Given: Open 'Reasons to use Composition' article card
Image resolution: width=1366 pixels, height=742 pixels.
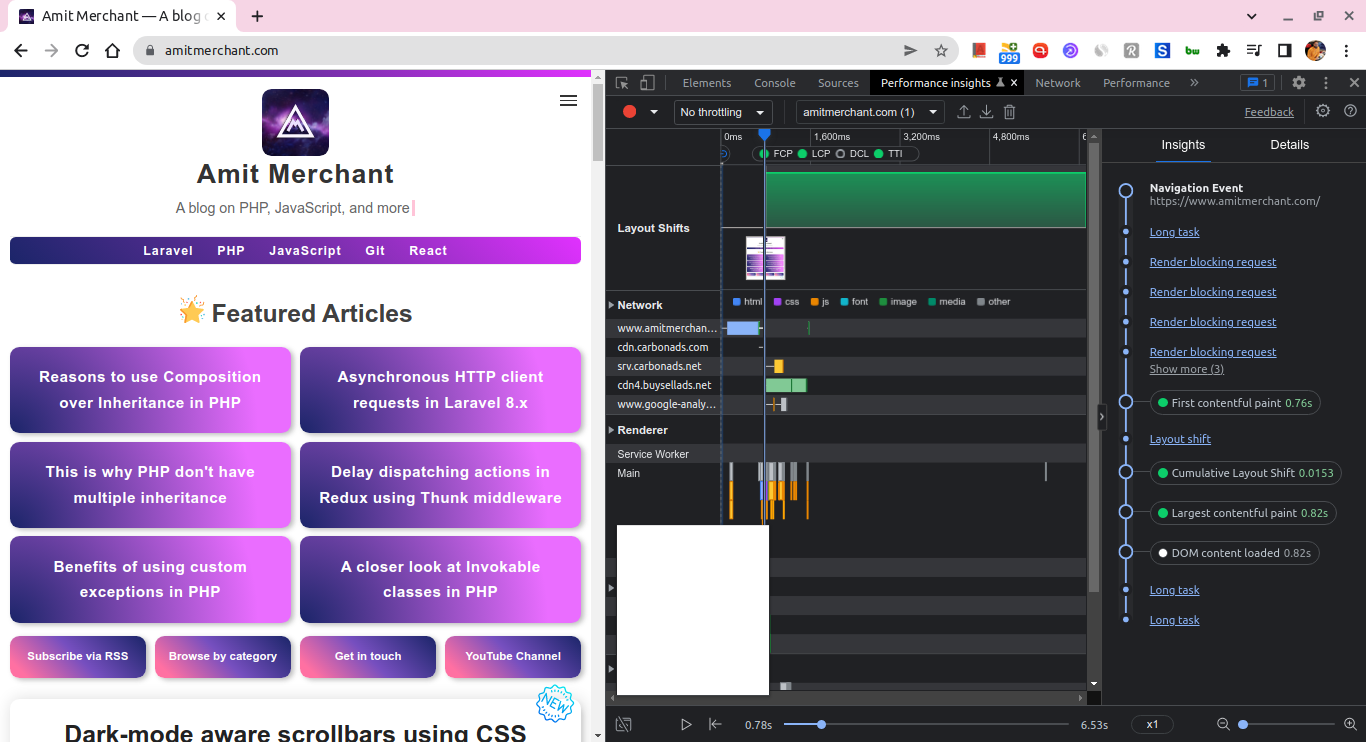Looking at the screenshot, I should (x=150, y=390).
